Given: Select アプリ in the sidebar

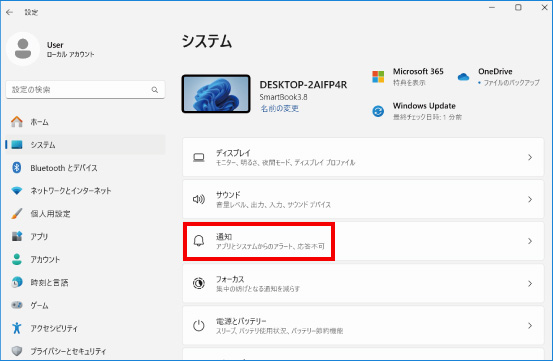Looking at the screenshot, I should click(85, 236).
